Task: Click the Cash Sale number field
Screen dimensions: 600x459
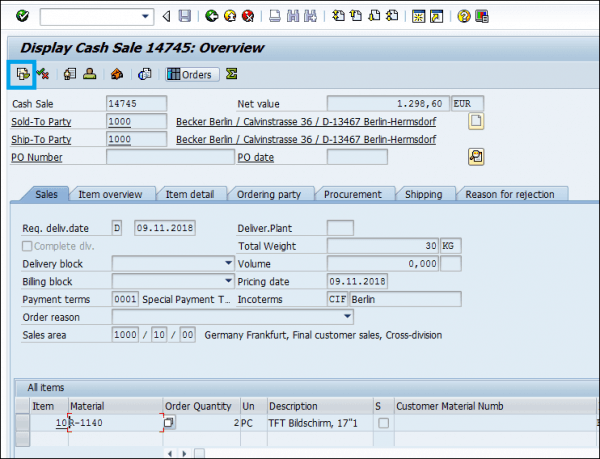Action: 136,104
